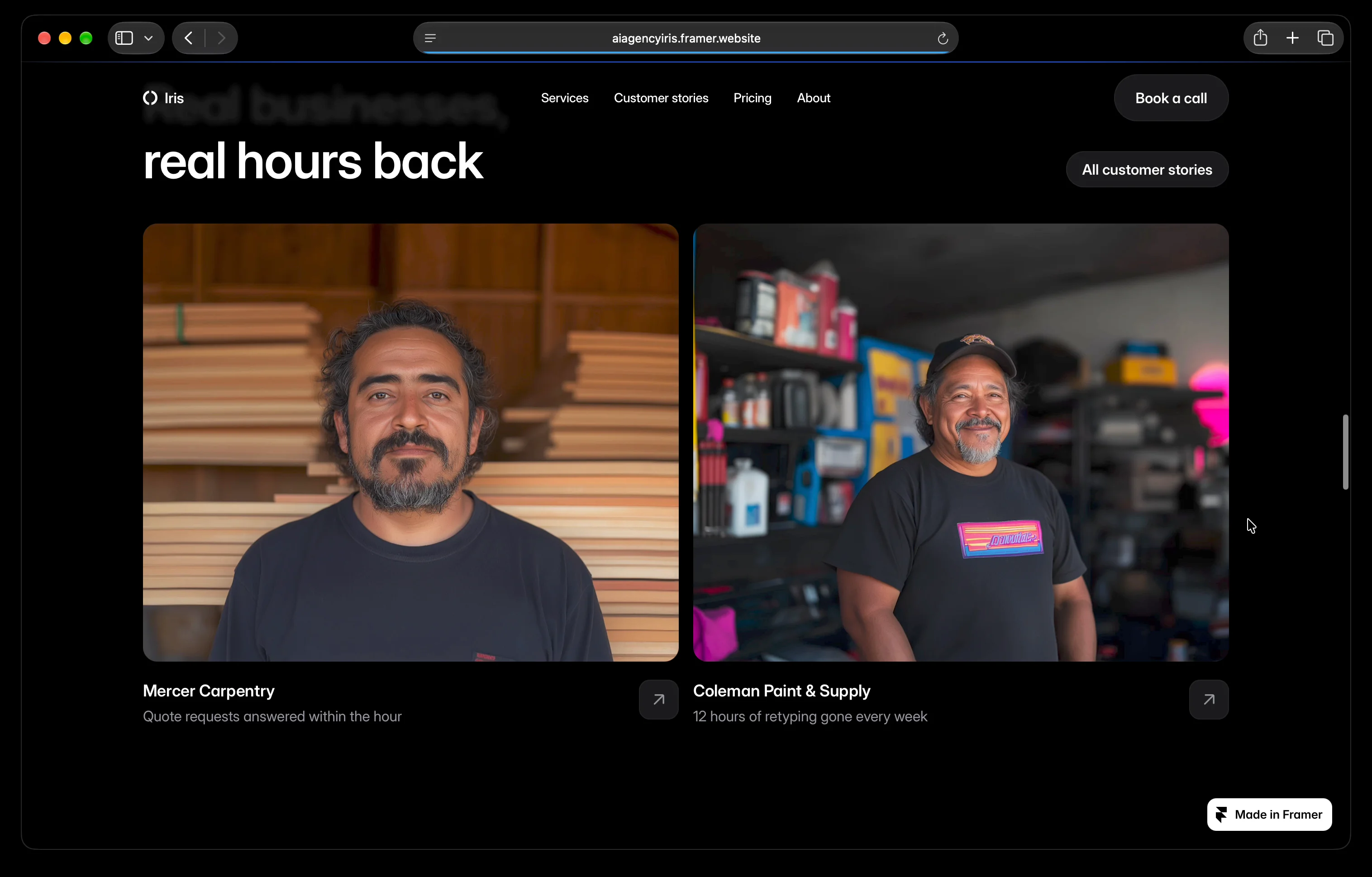The width and height of the screenshot is (1372, 877).
Task: Open the About nav item
Action: [813, 98]
